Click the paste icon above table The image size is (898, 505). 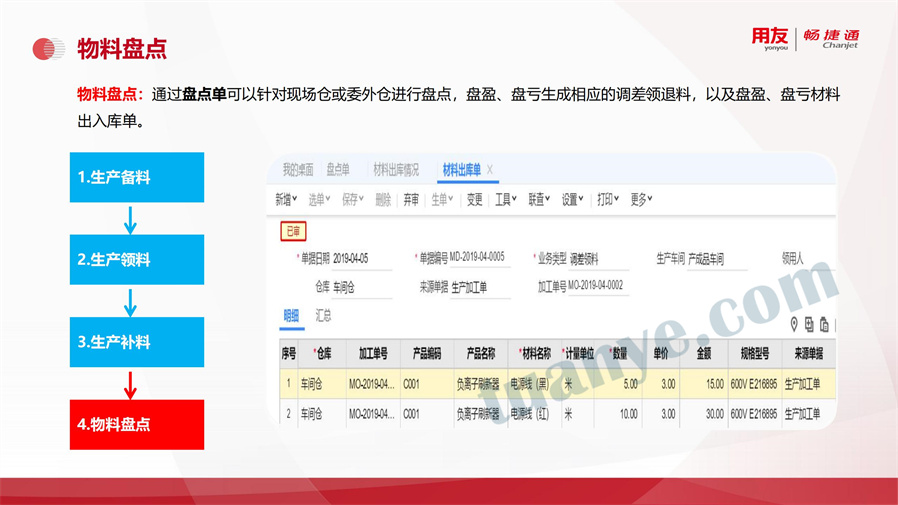click(x=824, y=325)
